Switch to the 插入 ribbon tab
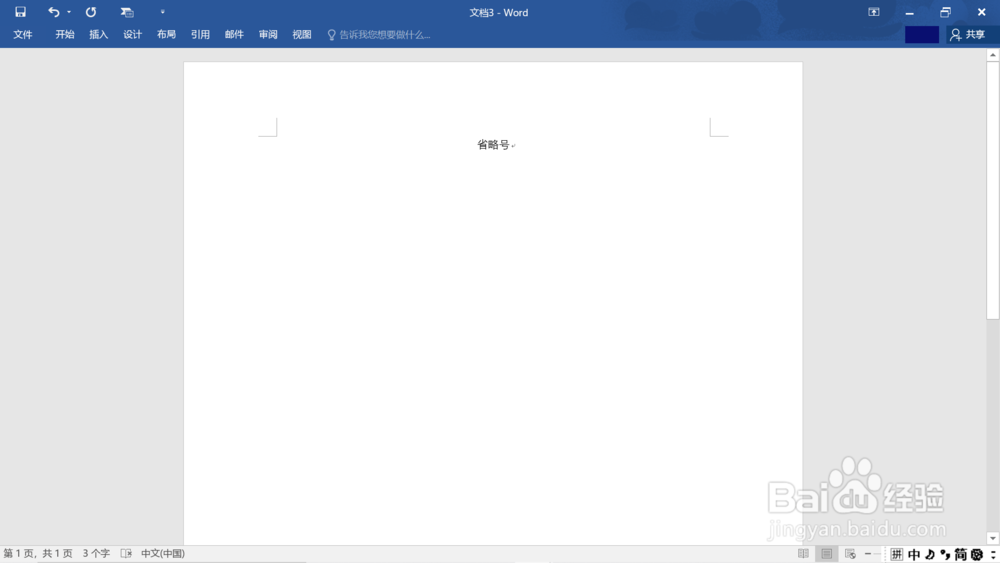The height and width of the screenshot is (563, 1000). click(98, 34)
